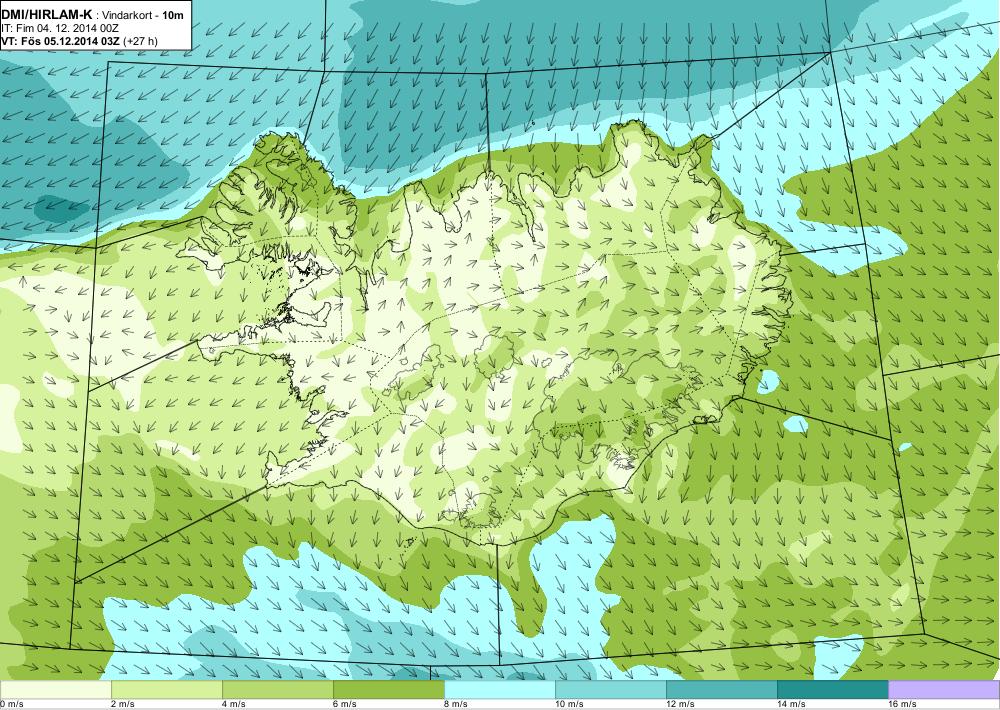Image resolution: width=1000 pixels, height=710 pixels.
Task: Select the pale cyan 8–10 m/s legend swatch
Action: (x=500, y=690)
